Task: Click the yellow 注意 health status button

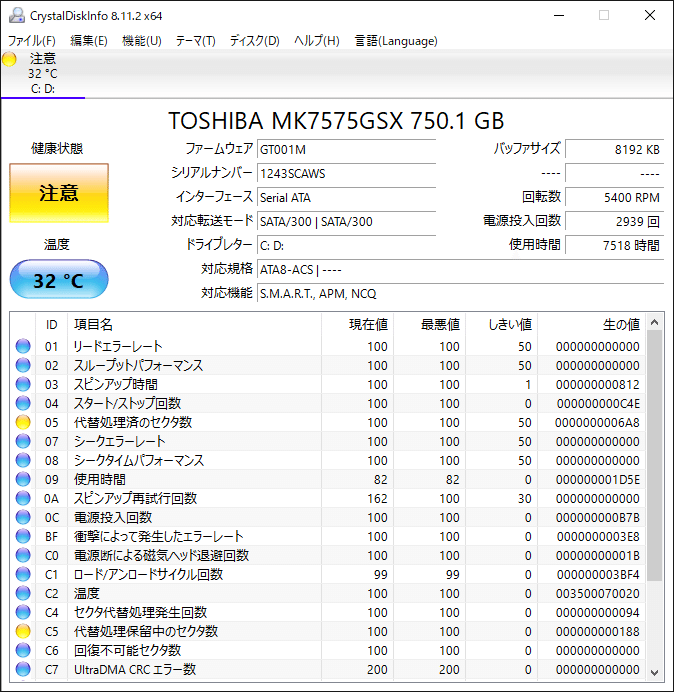Action: 59,193
